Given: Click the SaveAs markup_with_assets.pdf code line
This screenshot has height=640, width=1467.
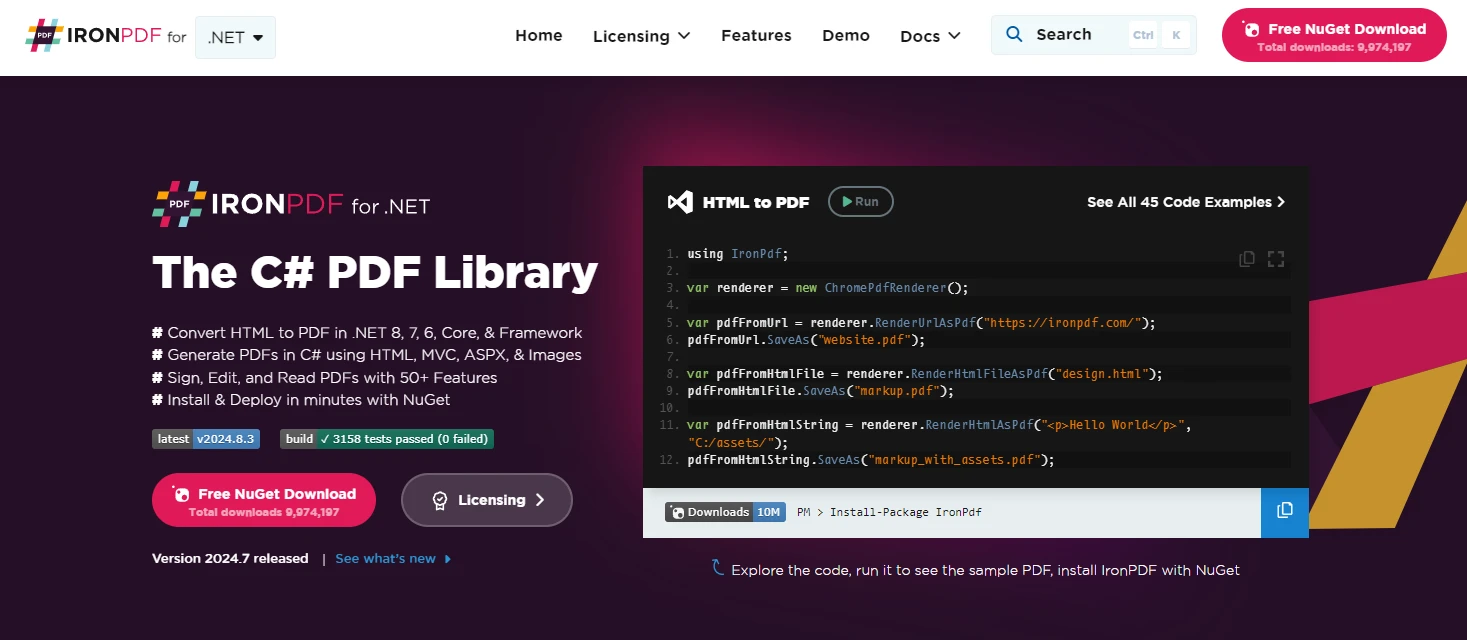Looking at the screenshot, I should click(871, 460).
